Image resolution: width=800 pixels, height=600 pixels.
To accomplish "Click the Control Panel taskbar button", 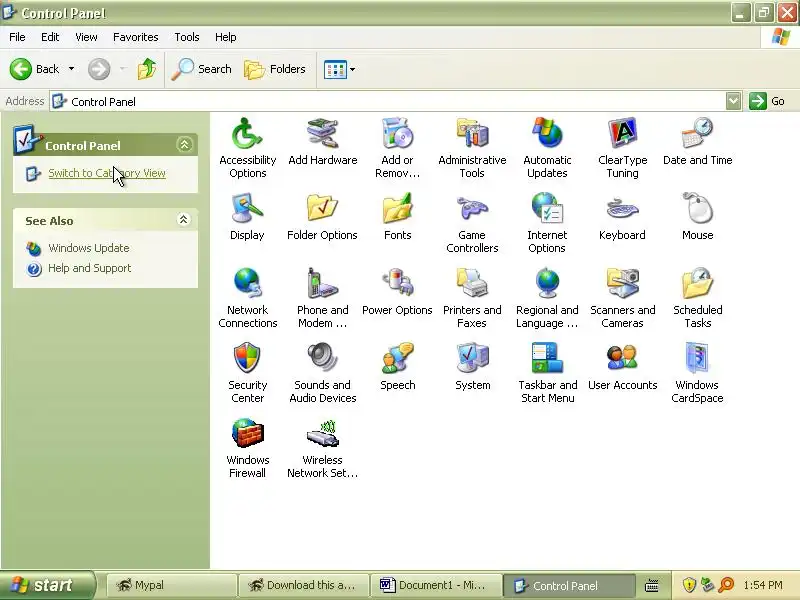I will tap(569, 585).
